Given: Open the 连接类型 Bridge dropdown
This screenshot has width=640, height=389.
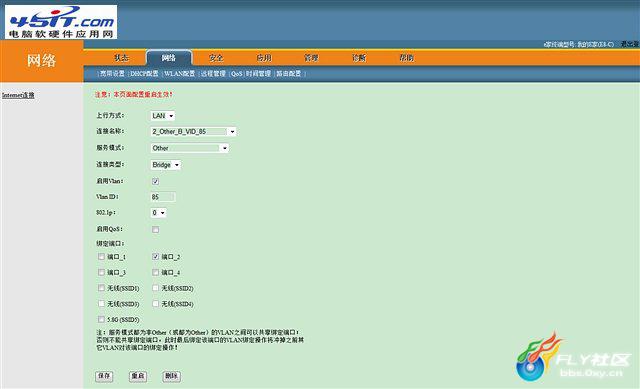Looking at the screenshot, I should tap(166, 165).
